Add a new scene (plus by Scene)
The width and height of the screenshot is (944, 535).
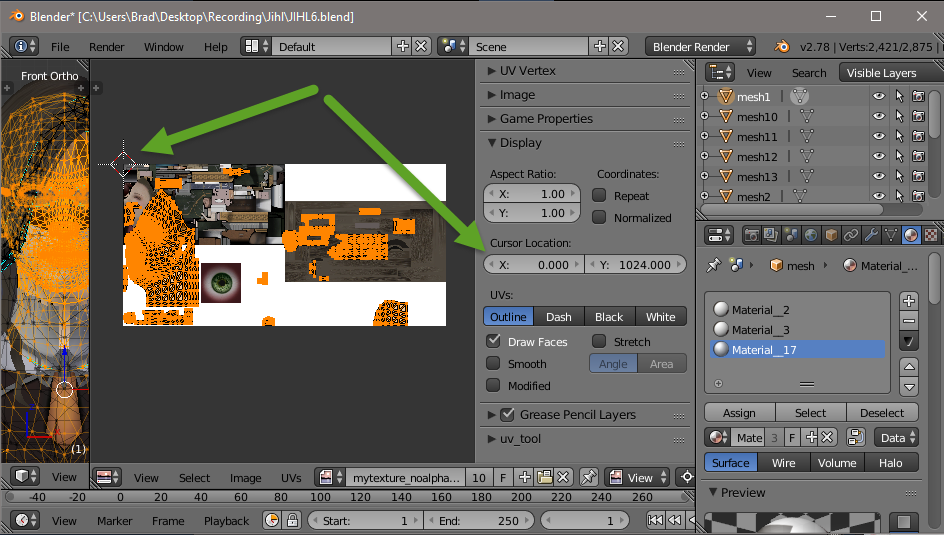[x=600, y=46]
